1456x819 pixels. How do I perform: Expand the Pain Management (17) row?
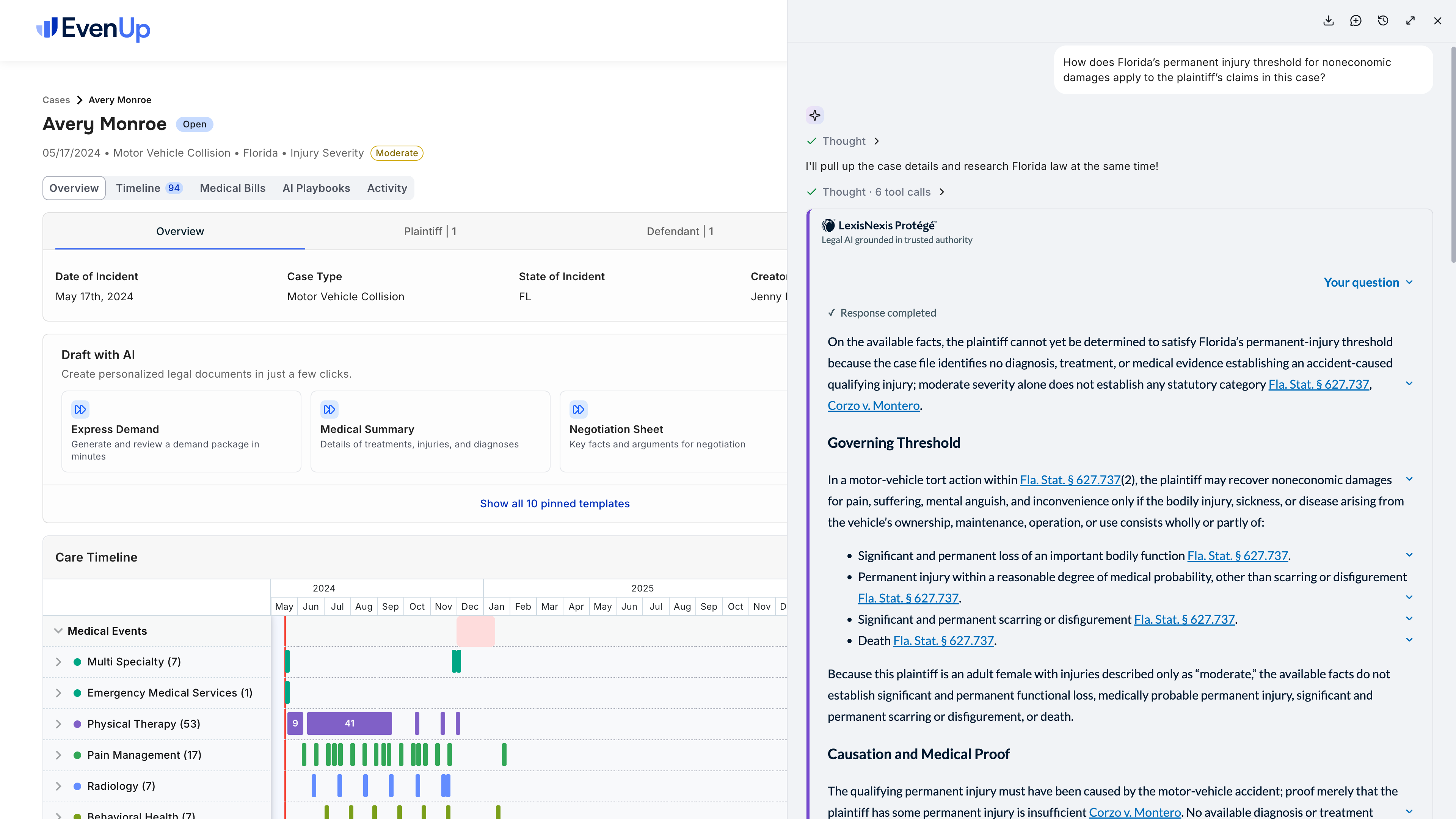pyautogui.click(x=58, y=755)
